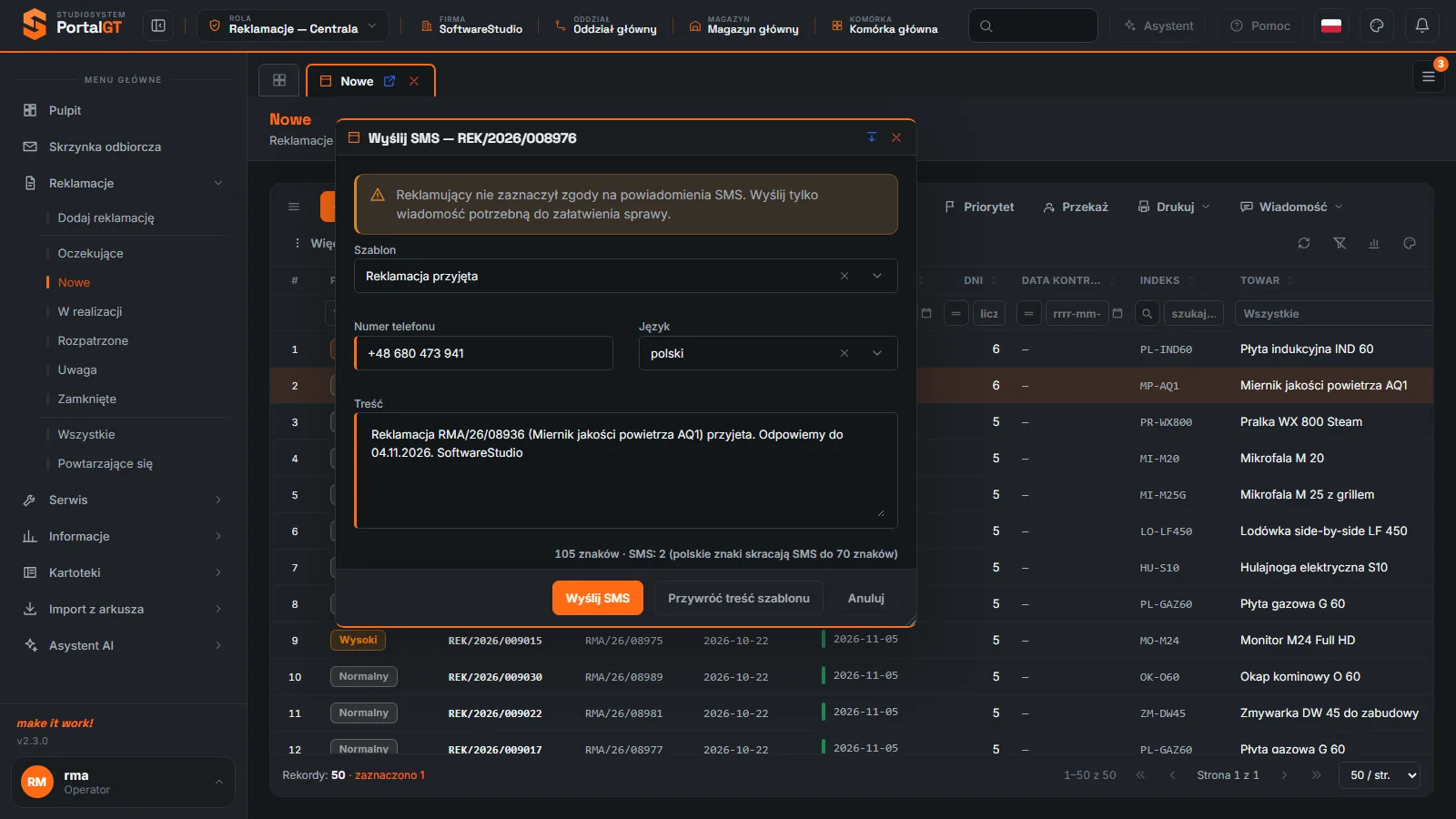Clear the selected Szablon template
1456x819 pixels.
844,276
